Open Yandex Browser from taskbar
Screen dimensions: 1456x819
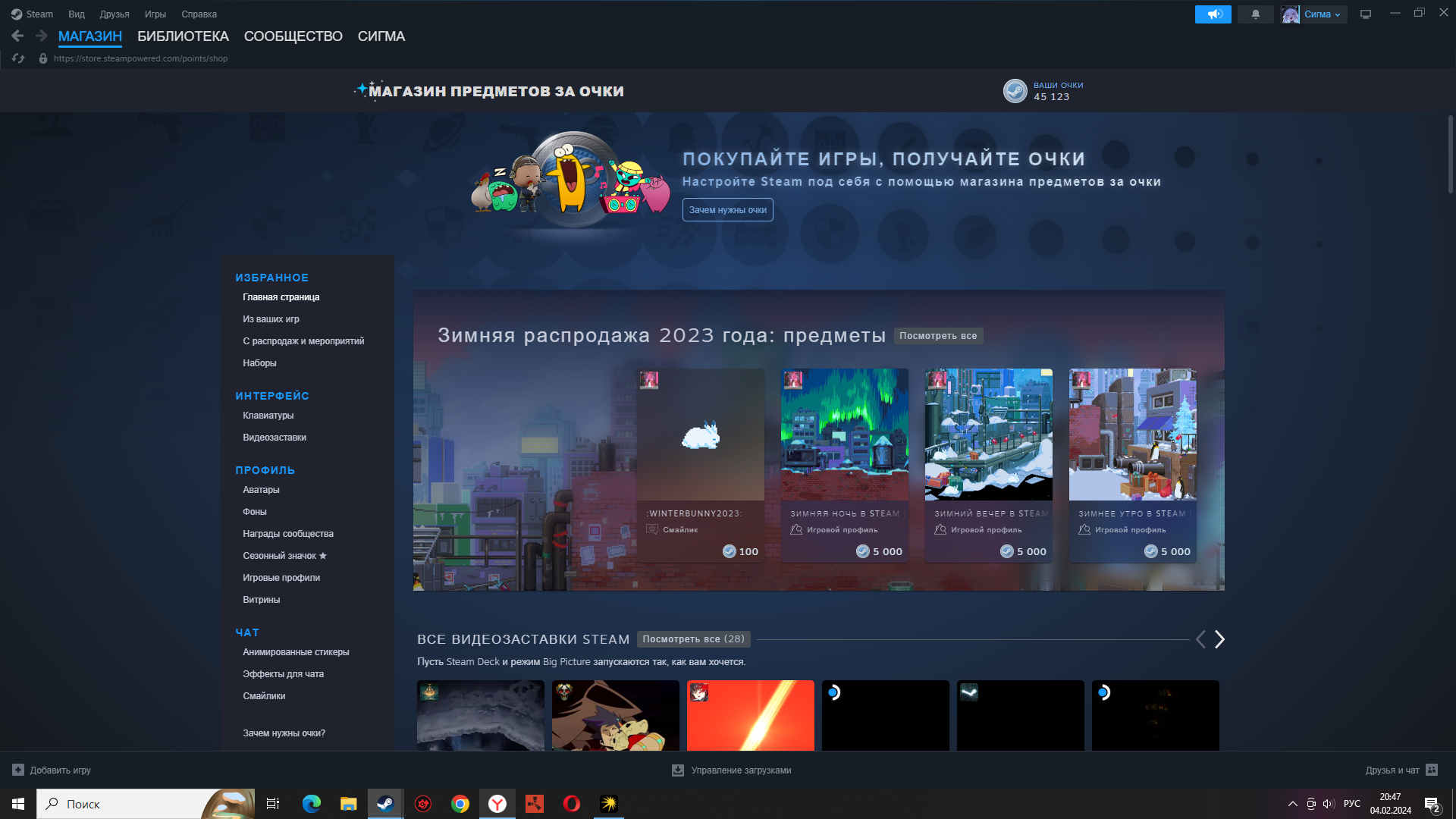pyautogui.click(x=497, y=804)
